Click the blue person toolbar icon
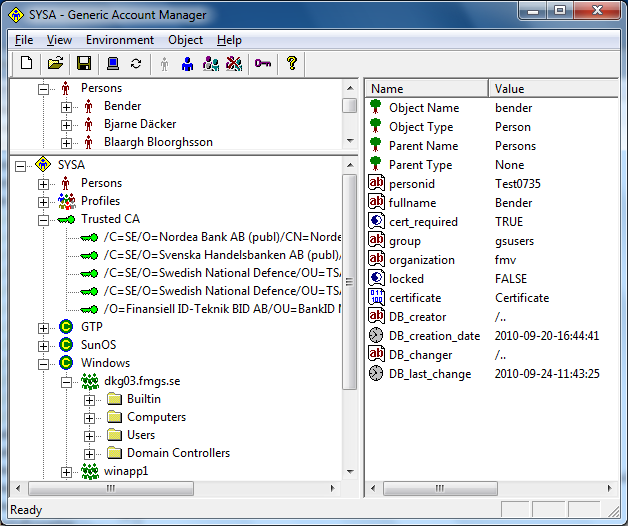The height and width of the screenshot is (526, 628). click(x=188, y=64)
